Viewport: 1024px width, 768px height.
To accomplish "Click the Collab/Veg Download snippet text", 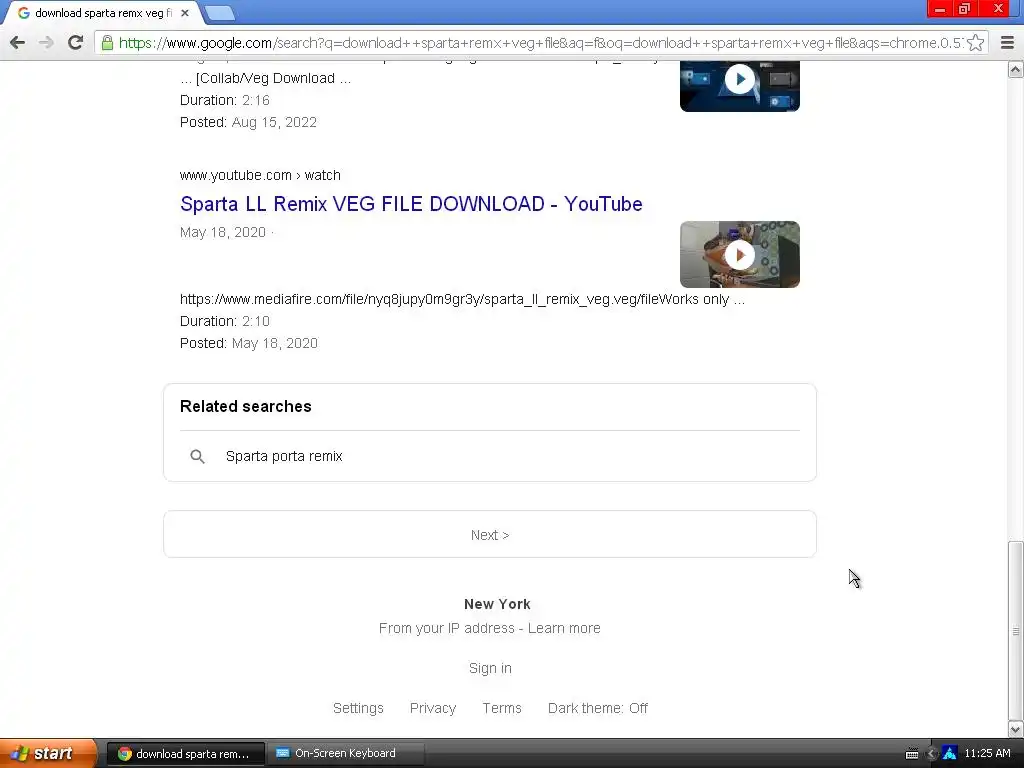I will [265, 78].
